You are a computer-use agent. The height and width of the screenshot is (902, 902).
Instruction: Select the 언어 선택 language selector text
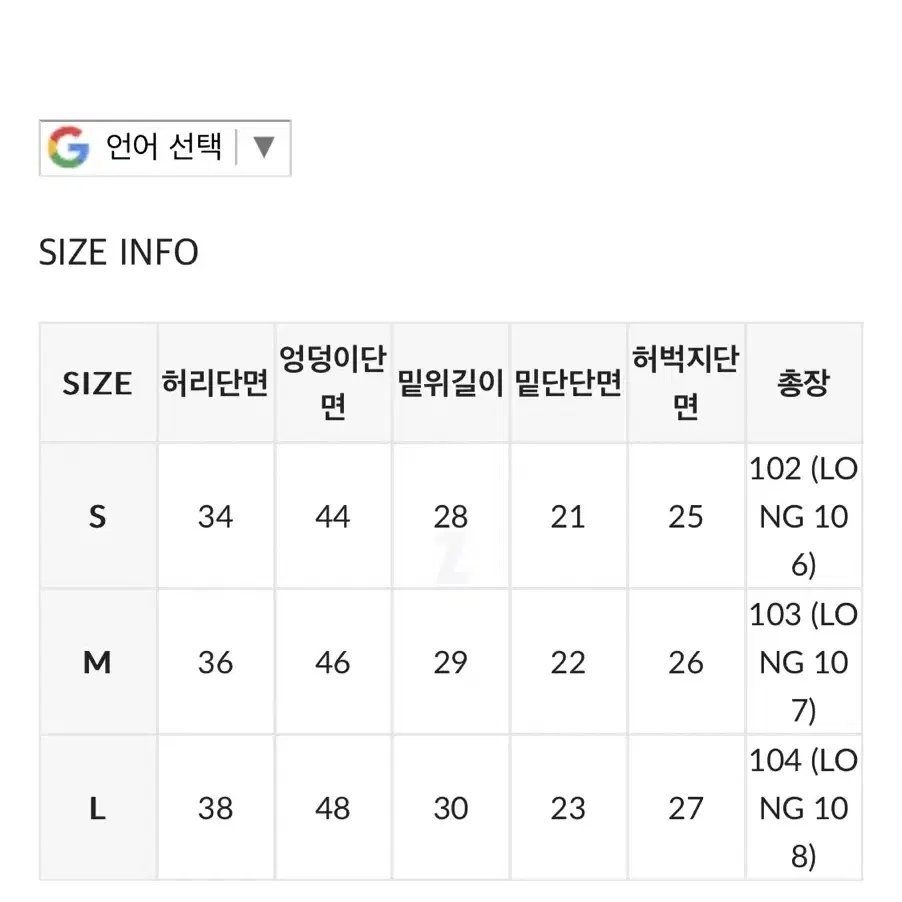coord(164,147)
